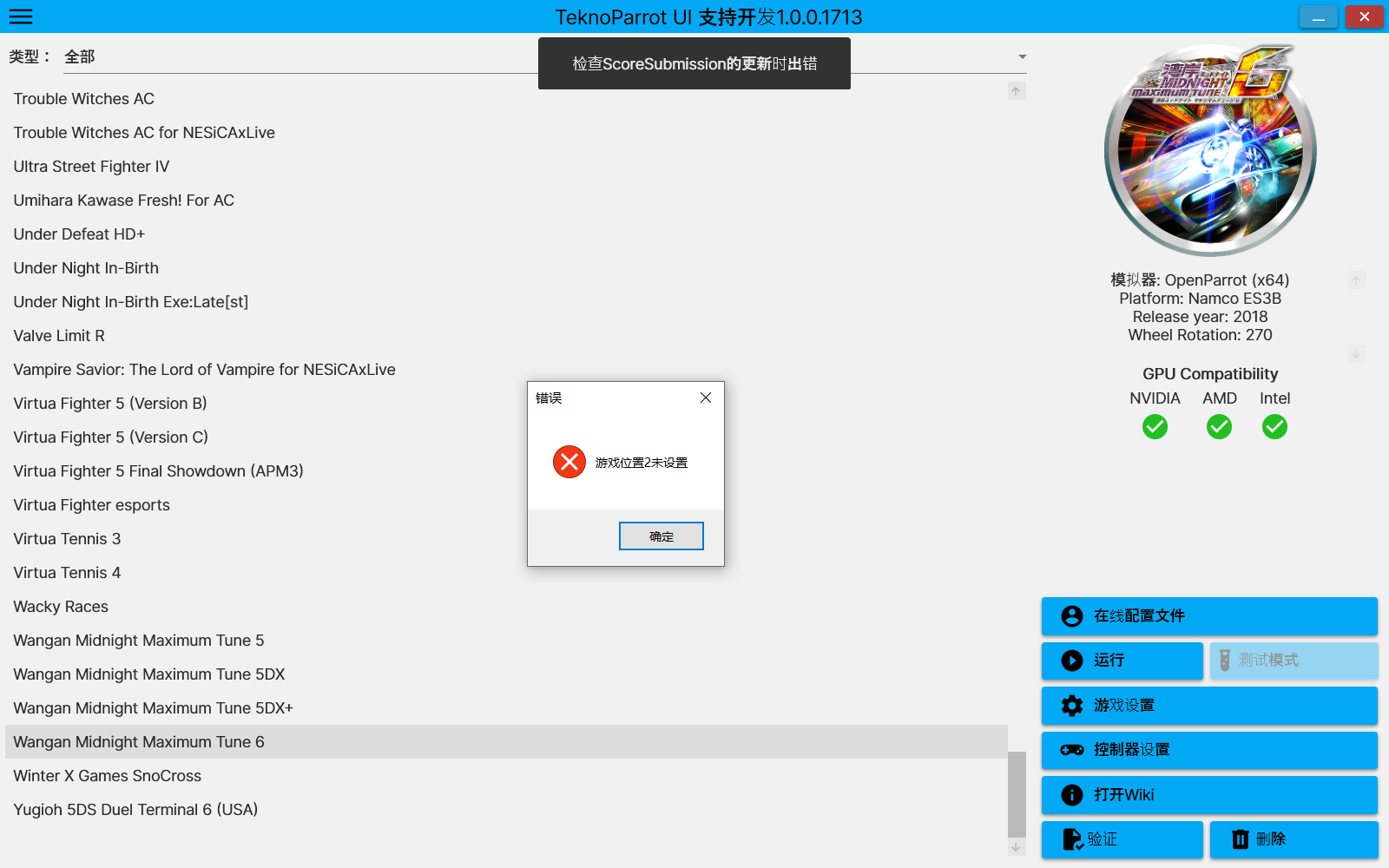This screenshot has height=868, width=1389.
Task: Click the red error icon in dialog
Action: (x=569, y=462)
